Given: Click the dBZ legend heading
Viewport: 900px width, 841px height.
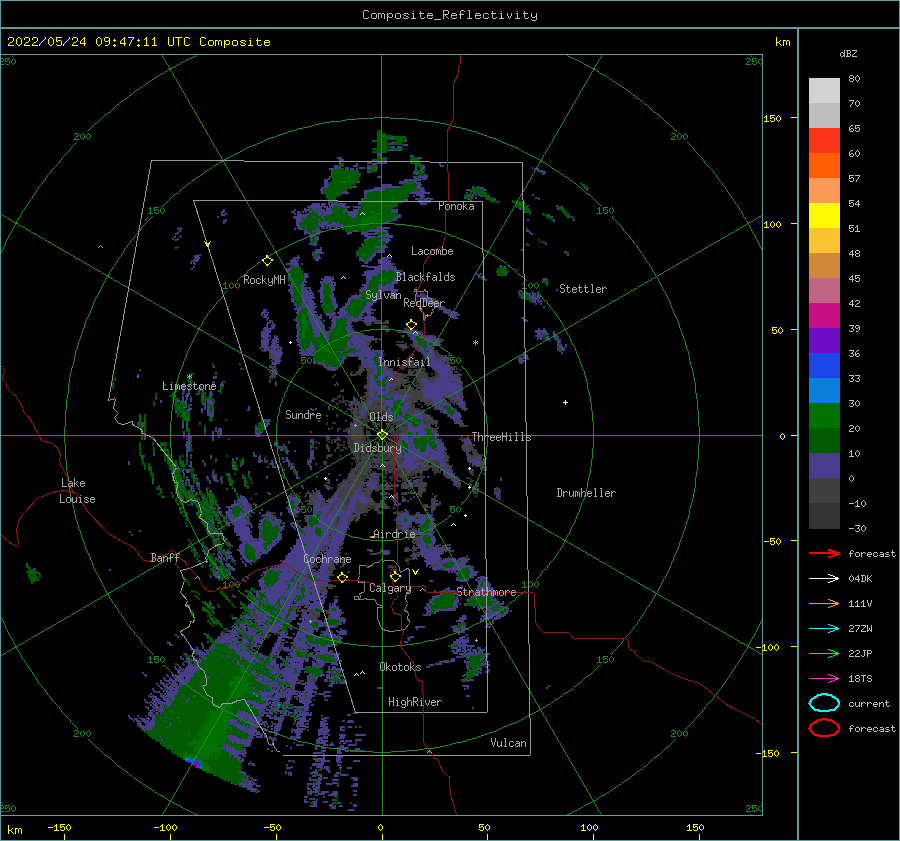Looking at the screenshot, I should (x=848, y=53).
